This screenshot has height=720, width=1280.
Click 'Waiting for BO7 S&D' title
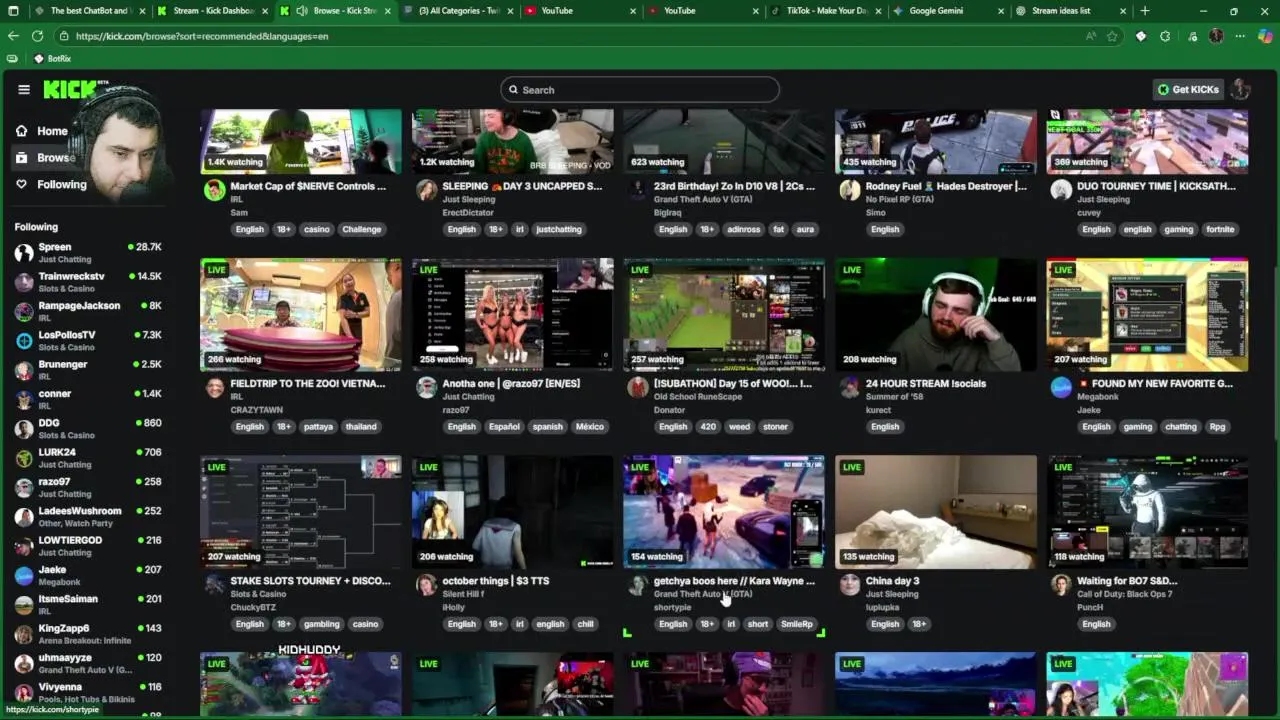pos(1127,581)
